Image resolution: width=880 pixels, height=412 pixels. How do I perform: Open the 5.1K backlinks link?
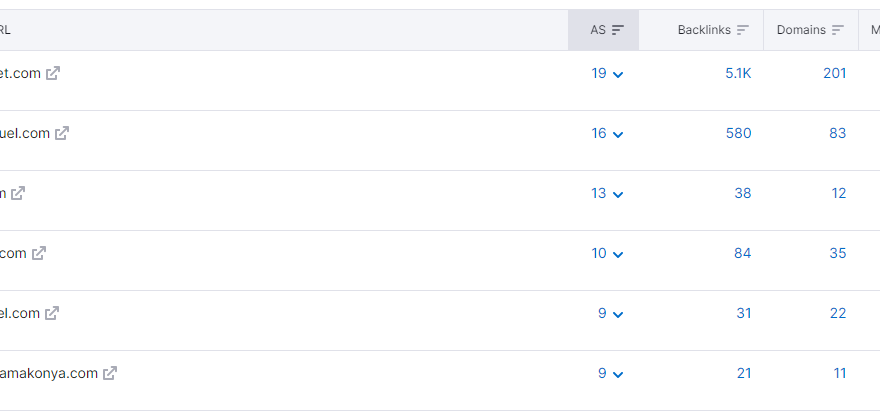738,73
